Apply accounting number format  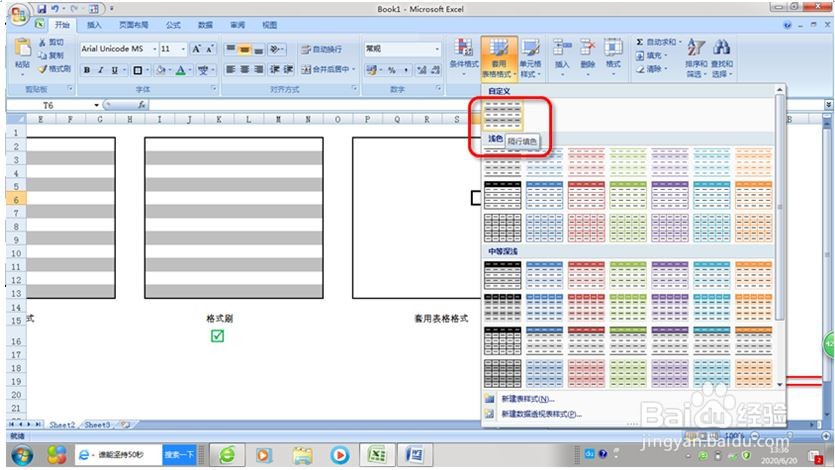point(372,70)
